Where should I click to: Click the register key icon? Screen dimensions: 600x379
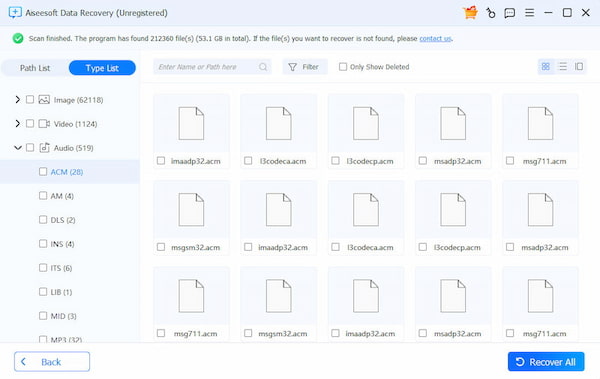[491, 13]
